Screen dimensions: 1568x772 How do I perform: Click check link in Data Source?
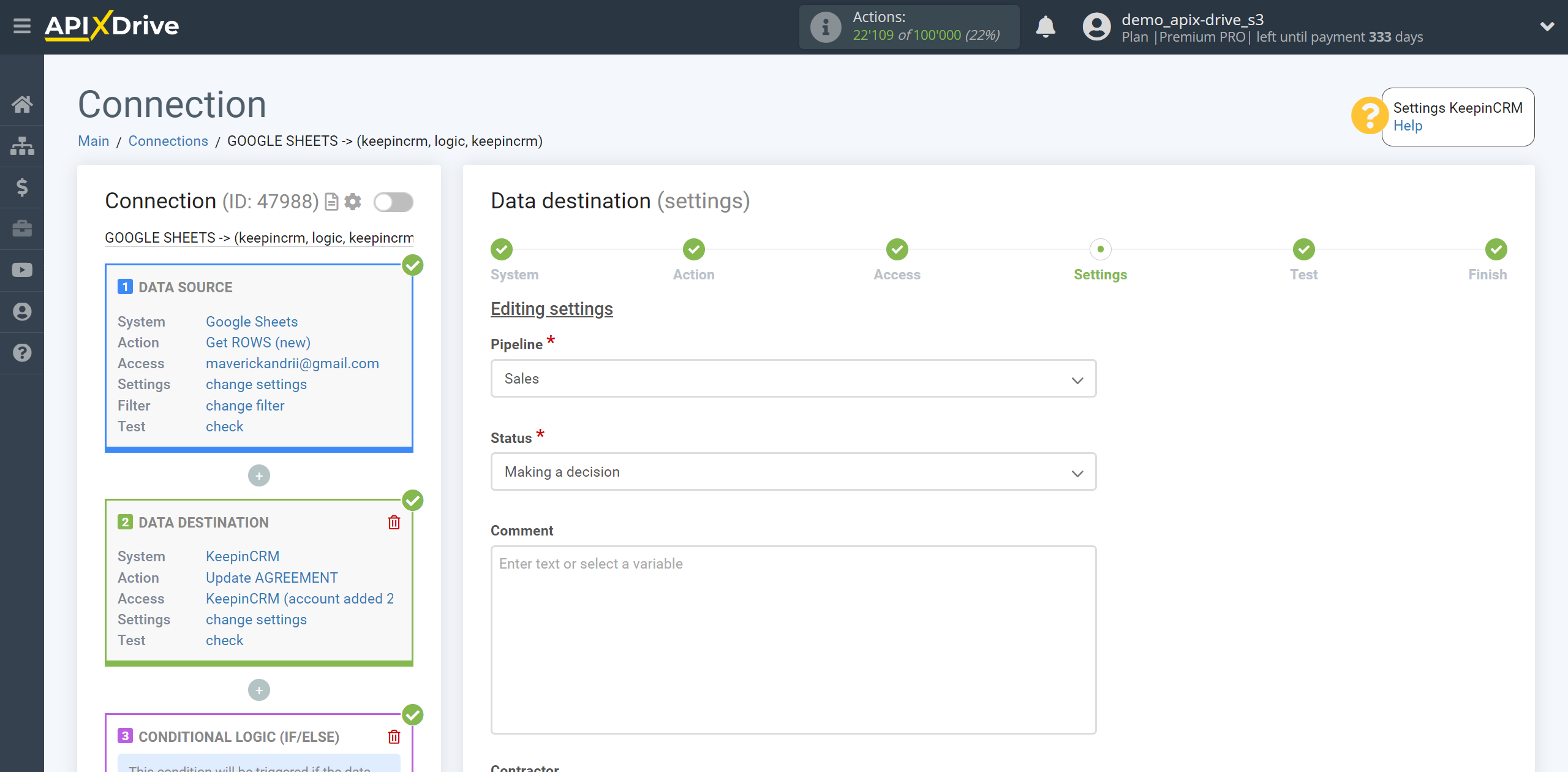click(x=224, y=426)
